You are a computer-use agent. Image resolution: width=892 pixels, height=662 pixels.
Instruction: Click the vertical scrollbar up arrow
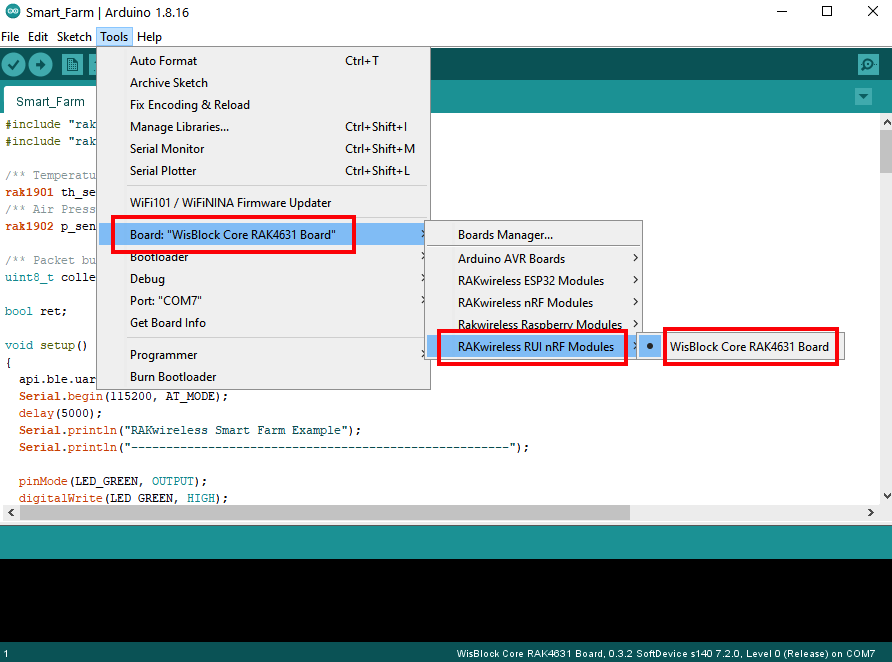pyautogui.click(x=886, y=122)
